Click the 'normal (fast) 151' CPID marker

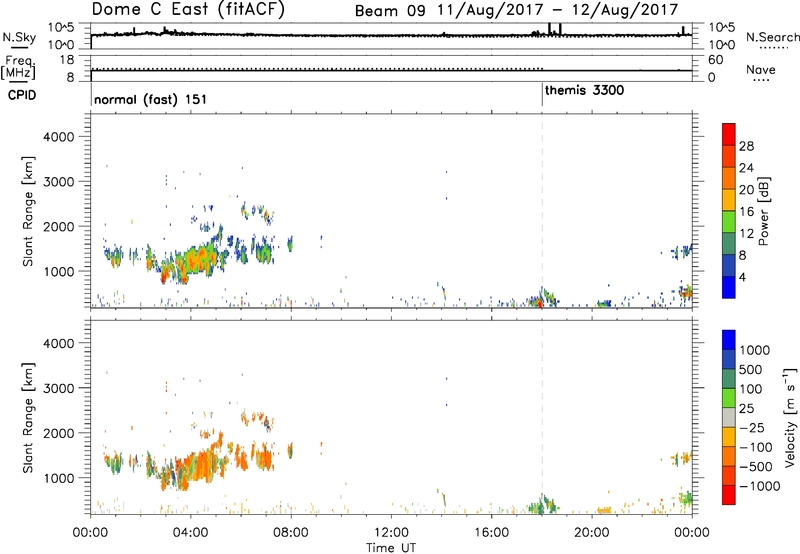point(151,99)
